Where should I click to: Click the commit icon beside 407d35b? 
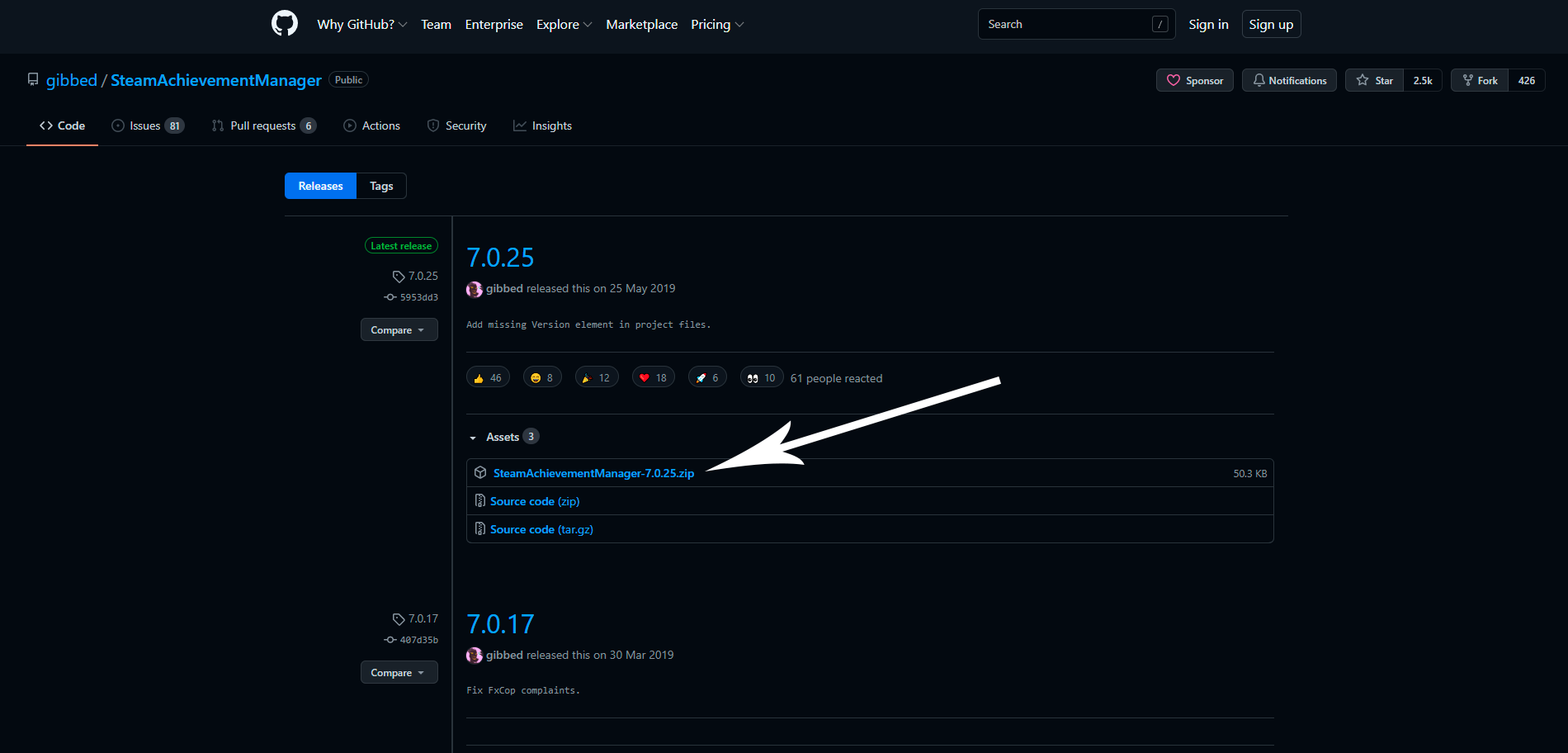tap(390, 640)
